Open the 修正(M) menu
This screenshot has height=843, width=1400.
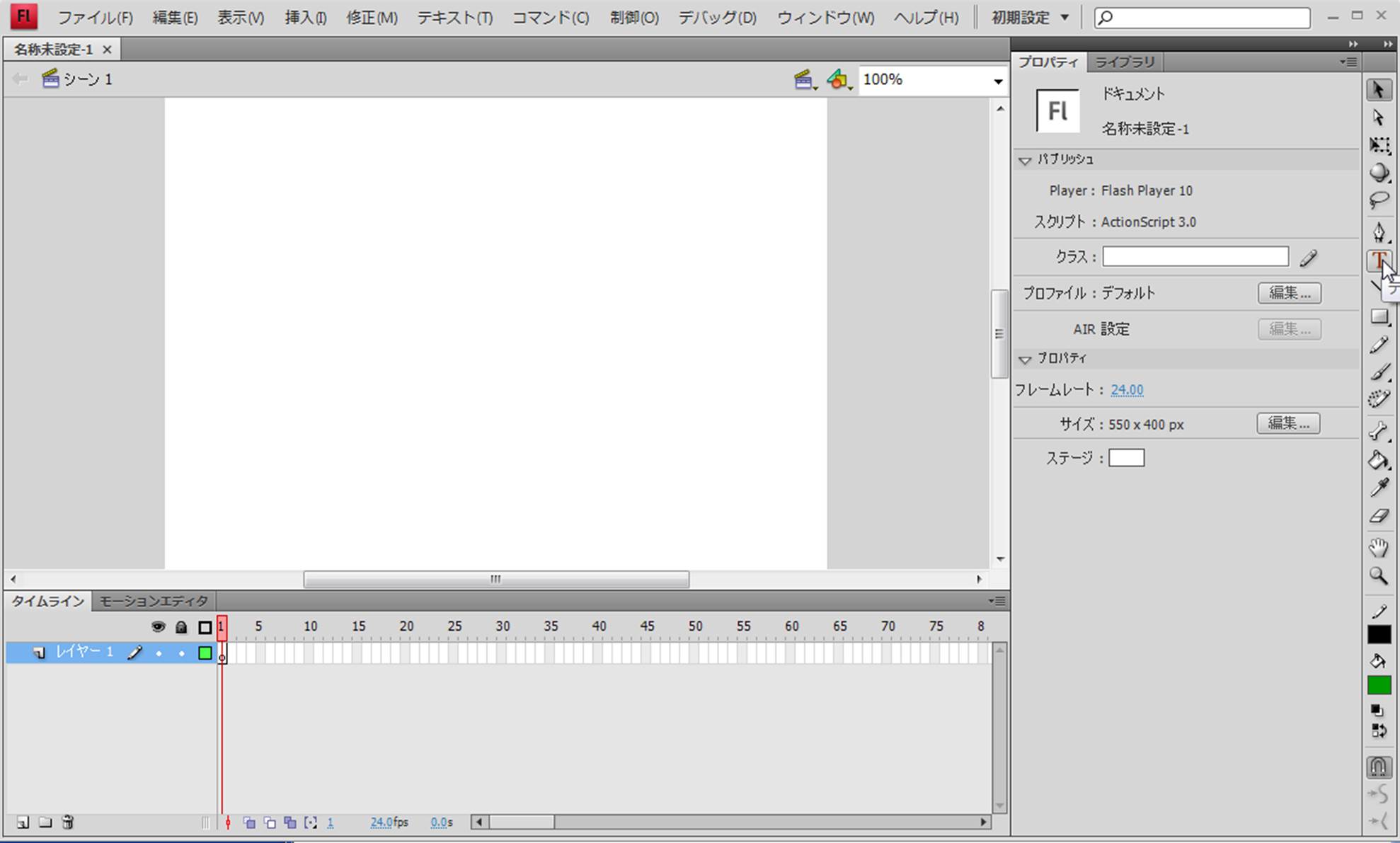(372, 18)
